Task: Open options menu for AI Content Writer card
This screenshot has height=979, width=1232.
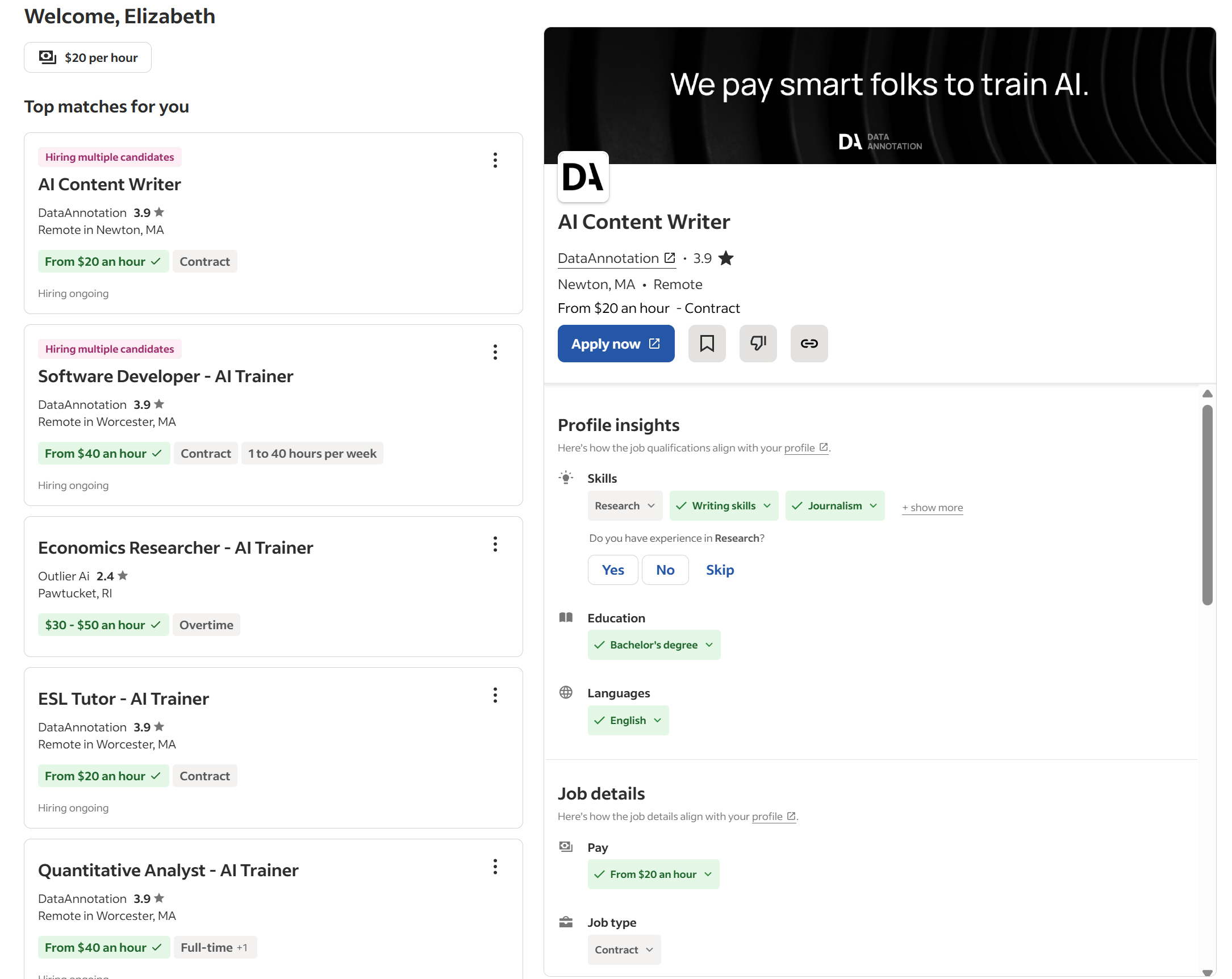Action: coord(495,160)
